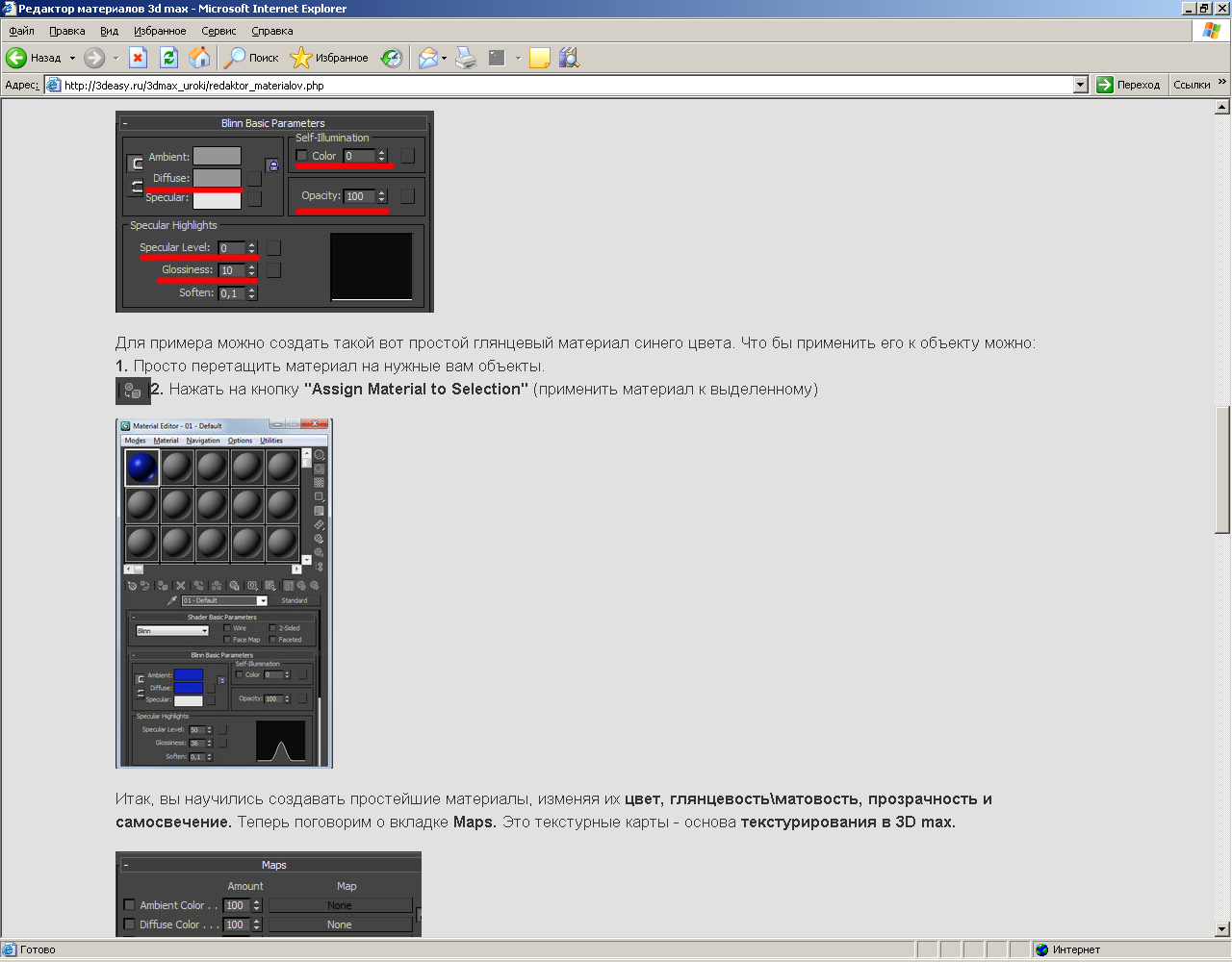Stop page loading with red X icon

[138, 58]
